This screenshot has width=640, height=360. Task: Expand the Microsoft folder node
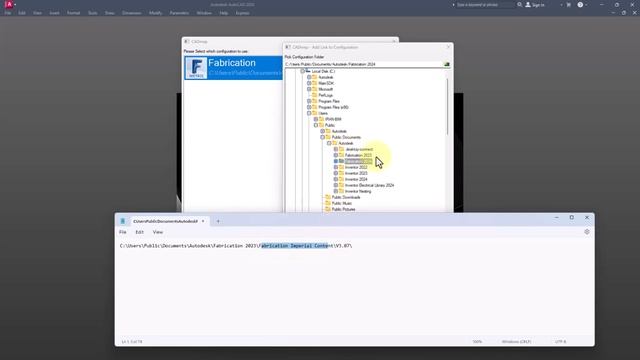coord(309,89)
